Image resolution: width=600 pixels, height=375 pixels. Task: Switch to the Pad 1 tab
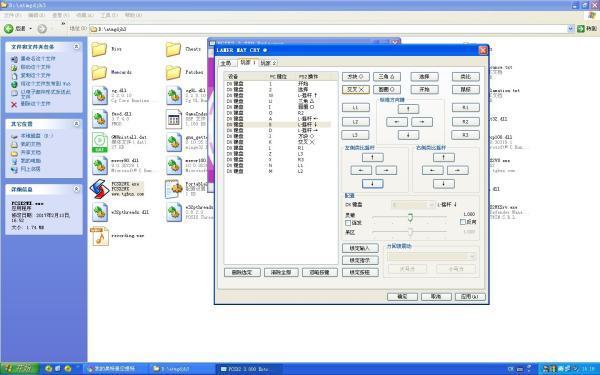pos(248,62)
